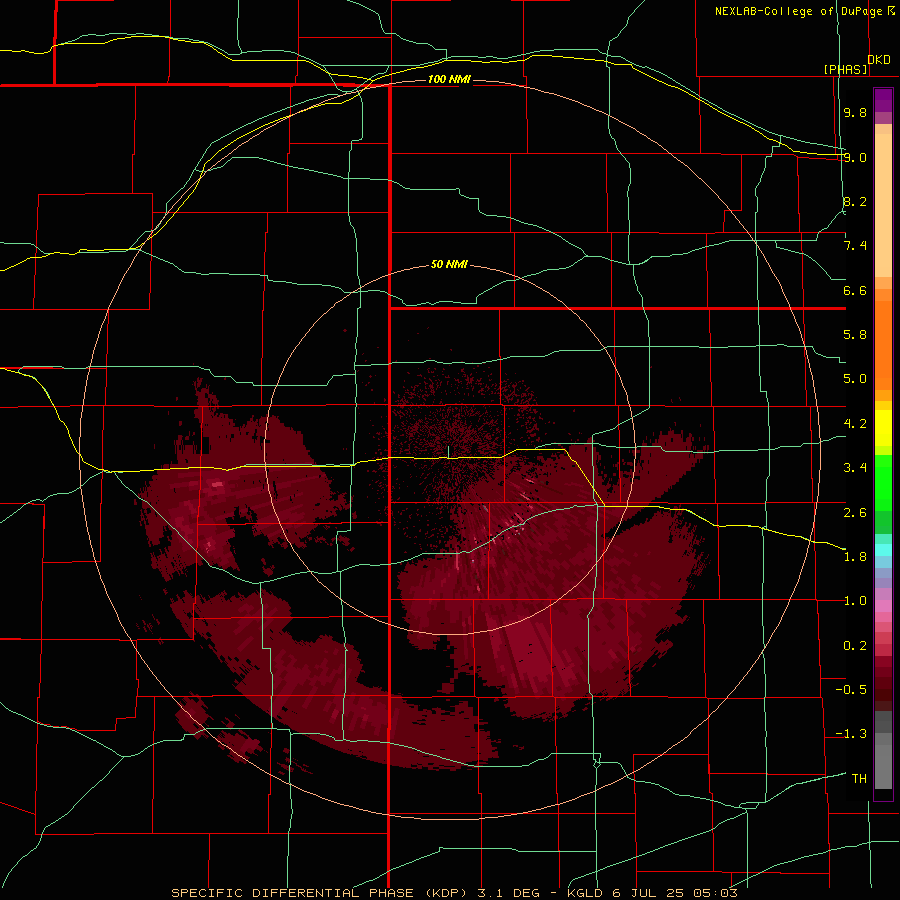Click the cyan segment of the color bar
The height and width of the screenshot is (900, 900).
(x=883, y=550)
